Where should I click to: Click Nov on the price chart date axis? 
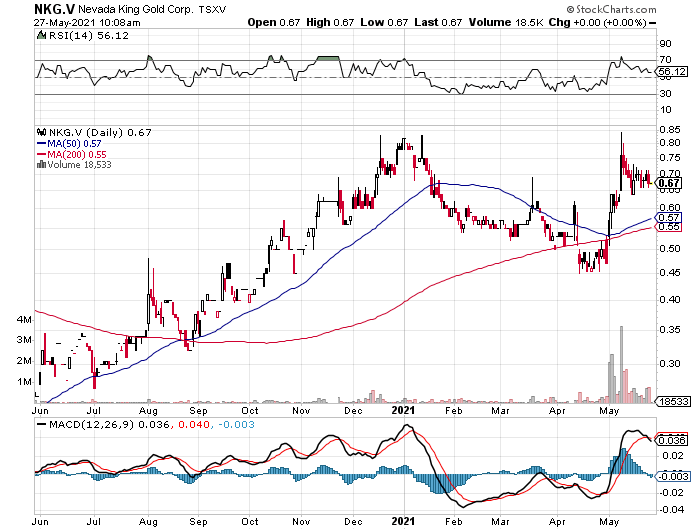pos(301,411)
